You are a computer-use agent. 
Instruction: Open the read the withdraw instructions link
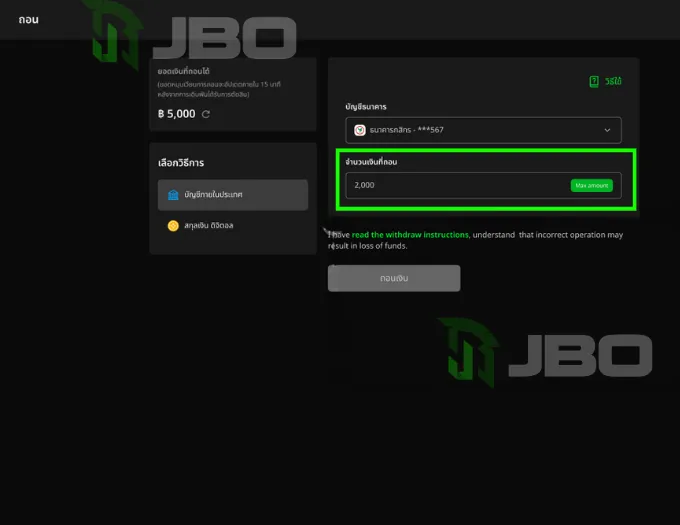point(410,235)
